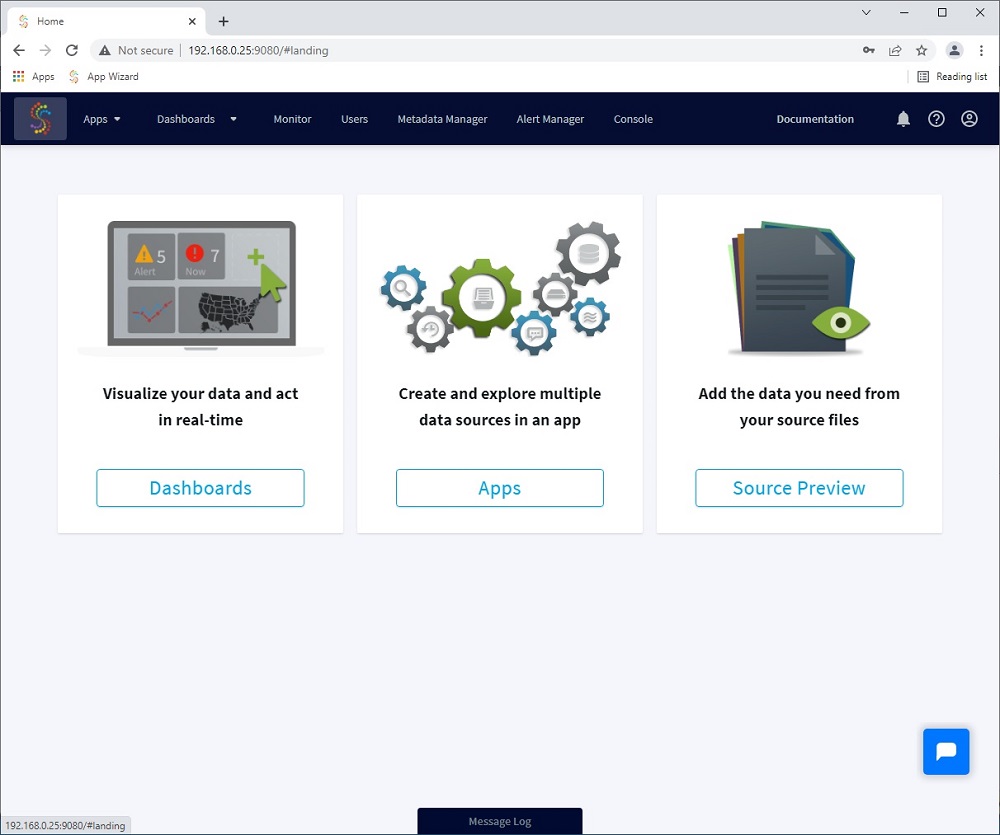Click 'Visualize your data and act in real-time' text

pyautogui.click(x=200, y=407)
